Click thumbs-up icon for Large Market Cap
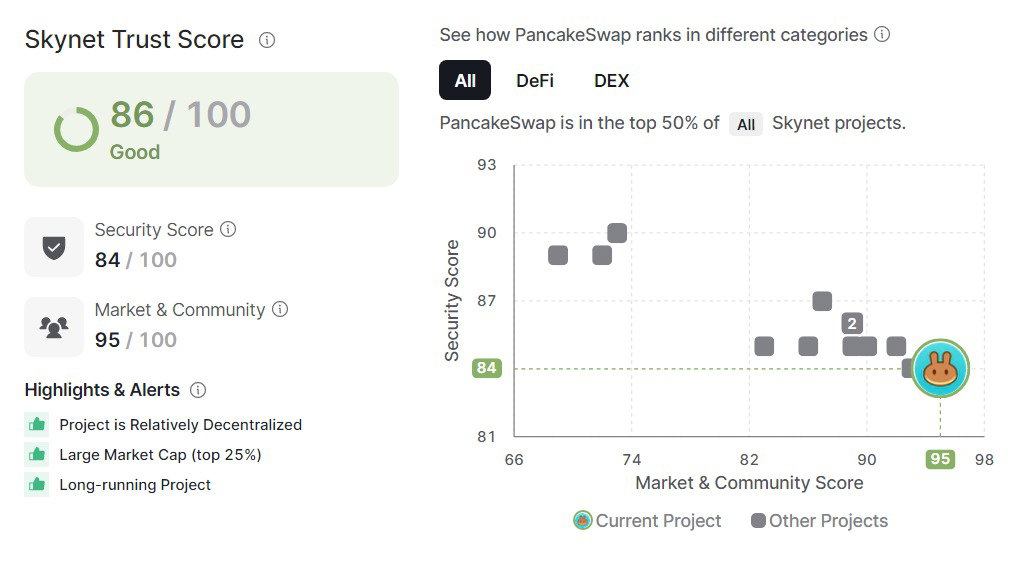Viewport: 1023px width, 562px height. coord(37,454)
